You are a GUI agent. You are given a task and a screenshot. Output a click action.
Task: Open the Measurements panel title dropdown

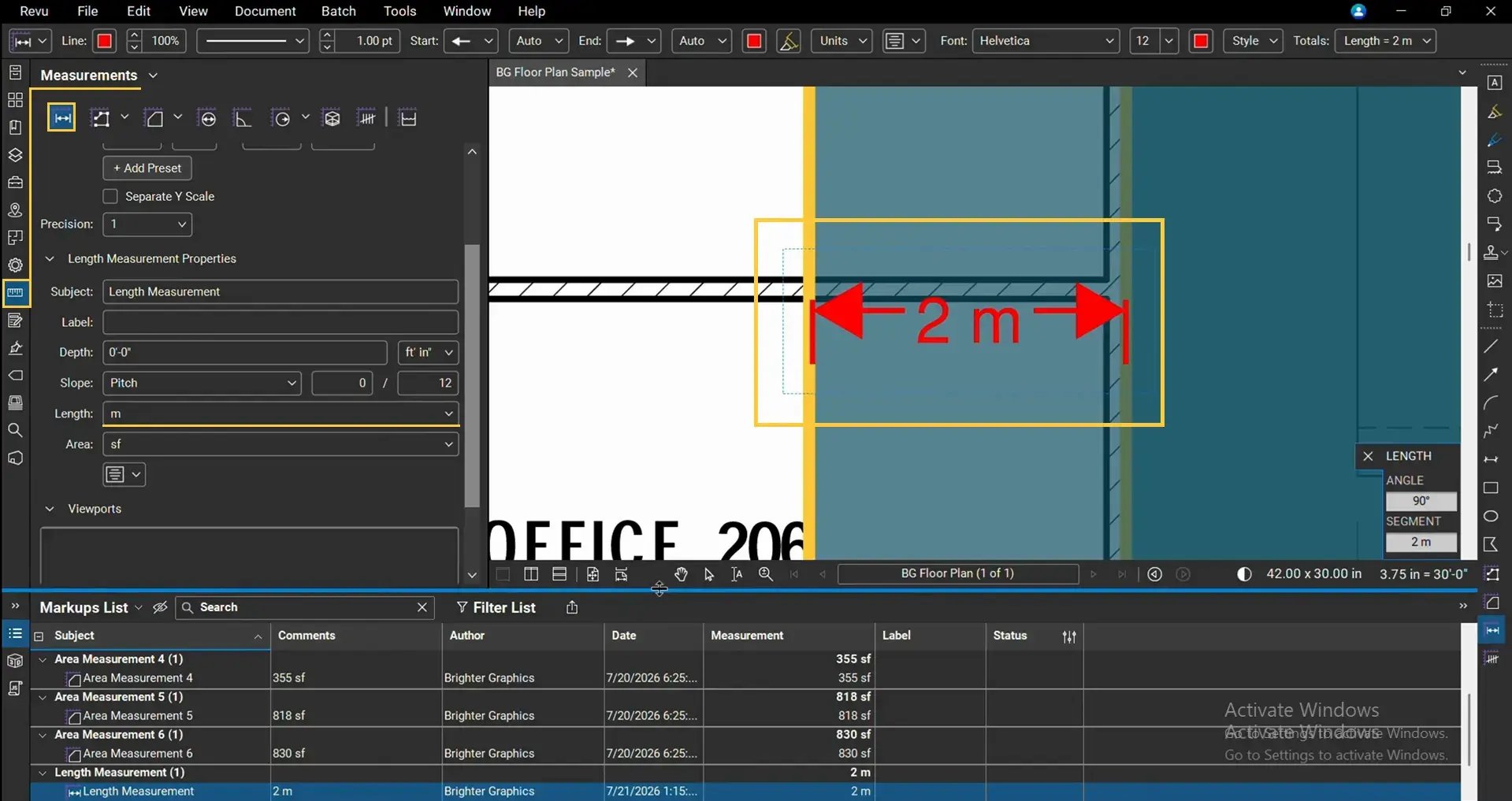click(x=153, y=76)
